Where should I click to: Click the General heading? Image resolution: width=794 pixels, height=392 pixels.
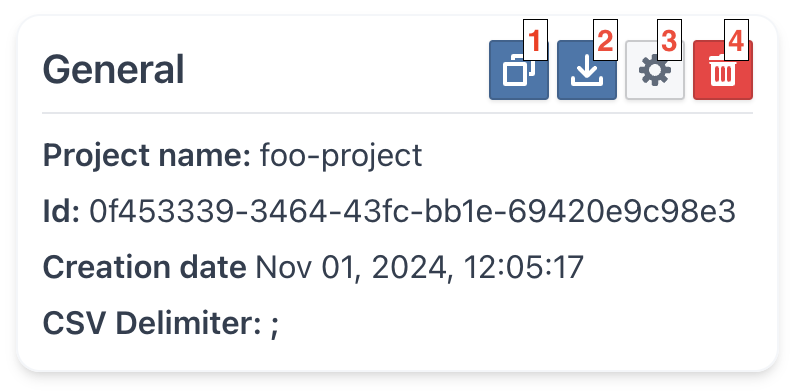(113, 70)
